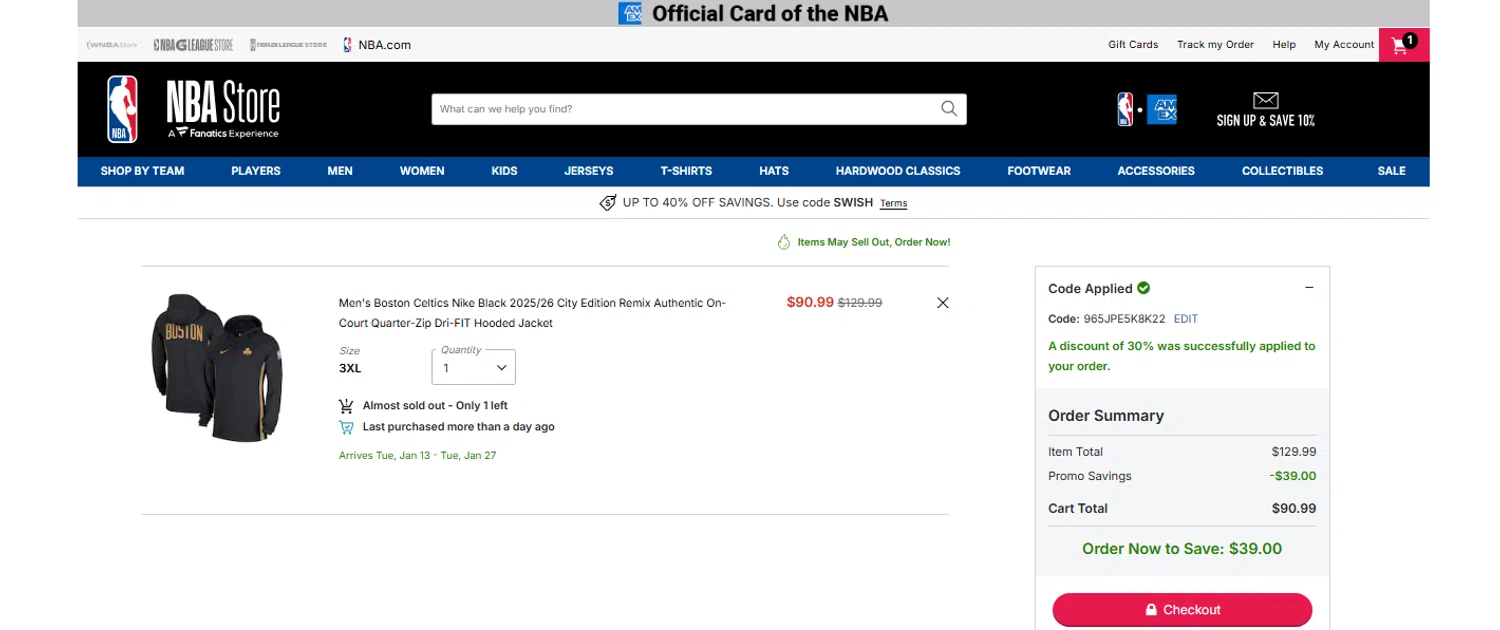Click the Order Summary heading
The image size is (1500, 630).
point(1106,416)
